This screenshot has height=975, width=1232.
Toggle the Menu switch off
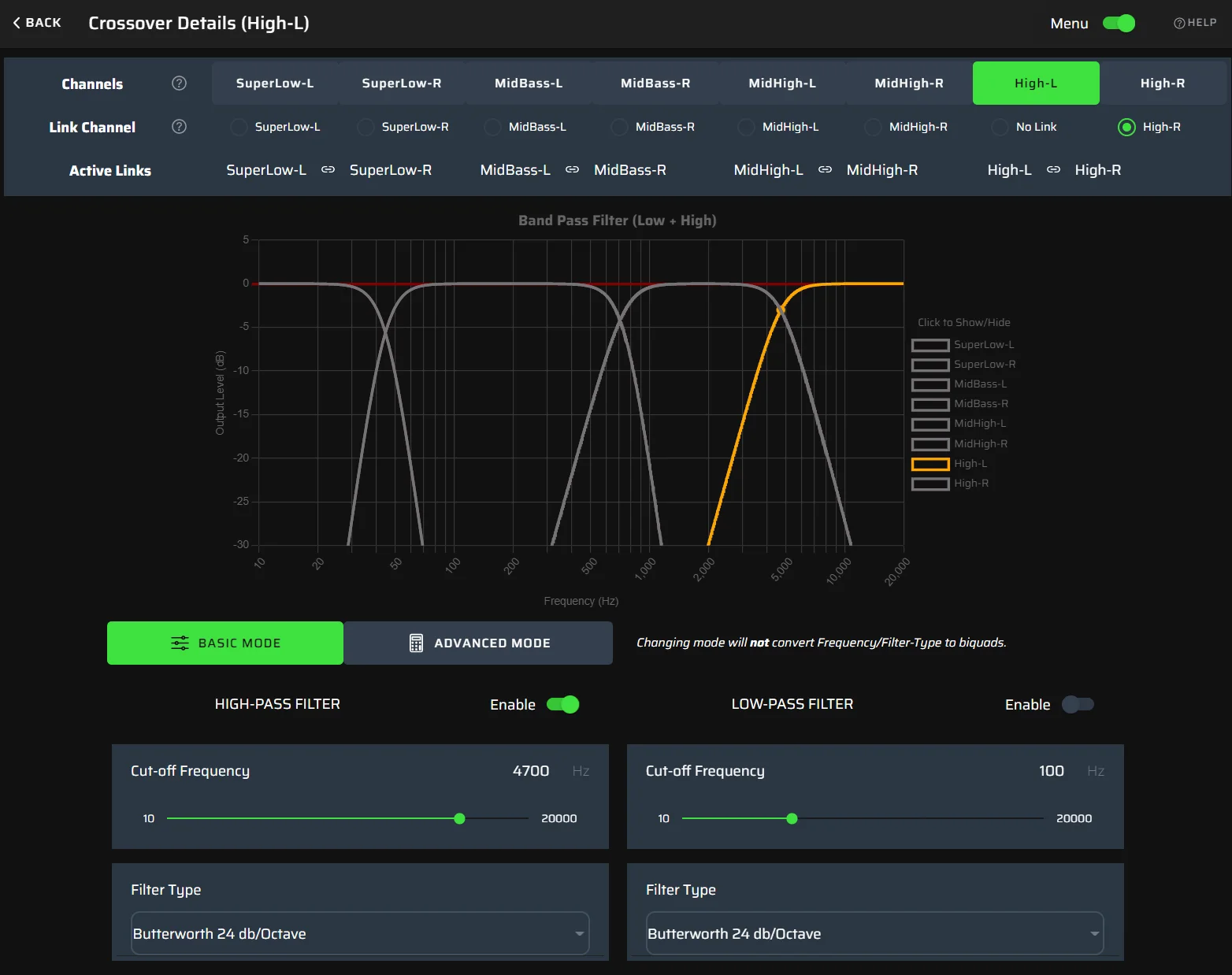click(x=1119, y=24)
